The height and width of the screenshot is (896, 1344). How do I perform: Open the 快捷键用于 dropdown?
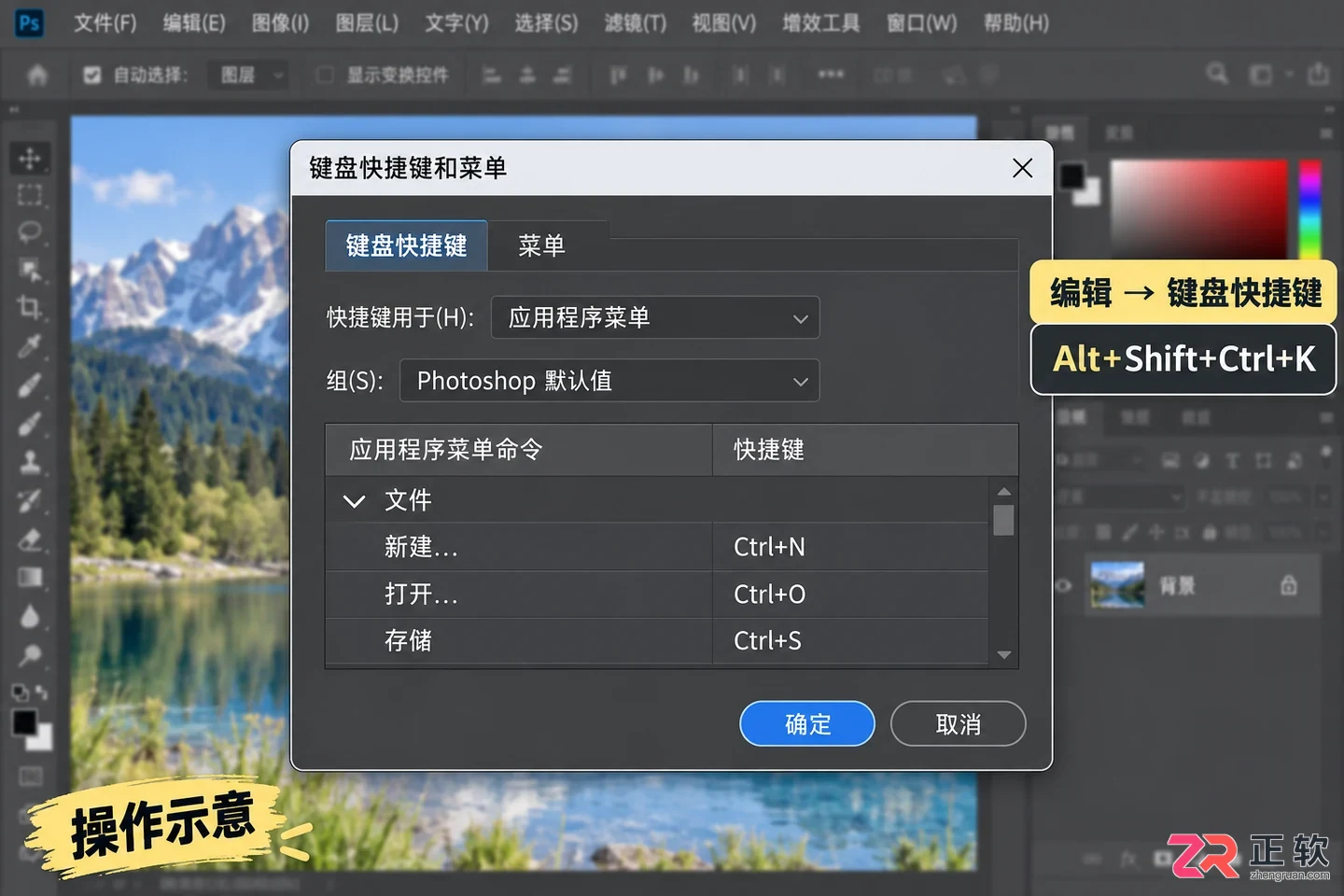tap(655, 317)
